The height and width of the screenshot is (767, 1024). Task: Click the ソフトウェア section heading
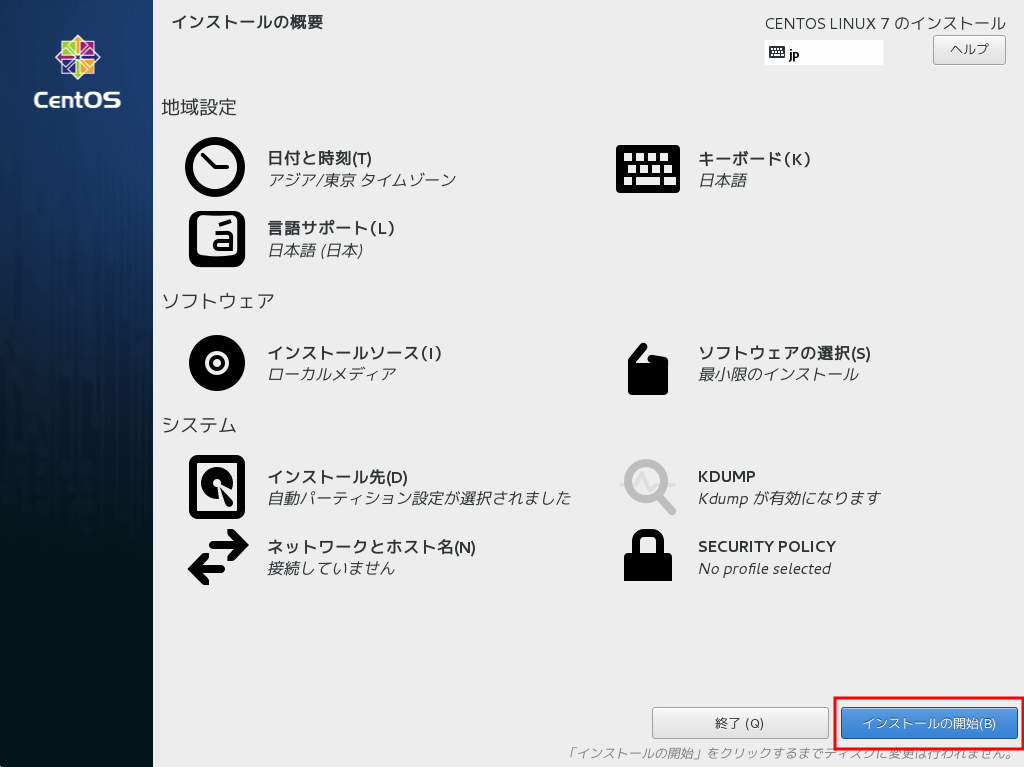pyautogui.click(x=218, y=301)
